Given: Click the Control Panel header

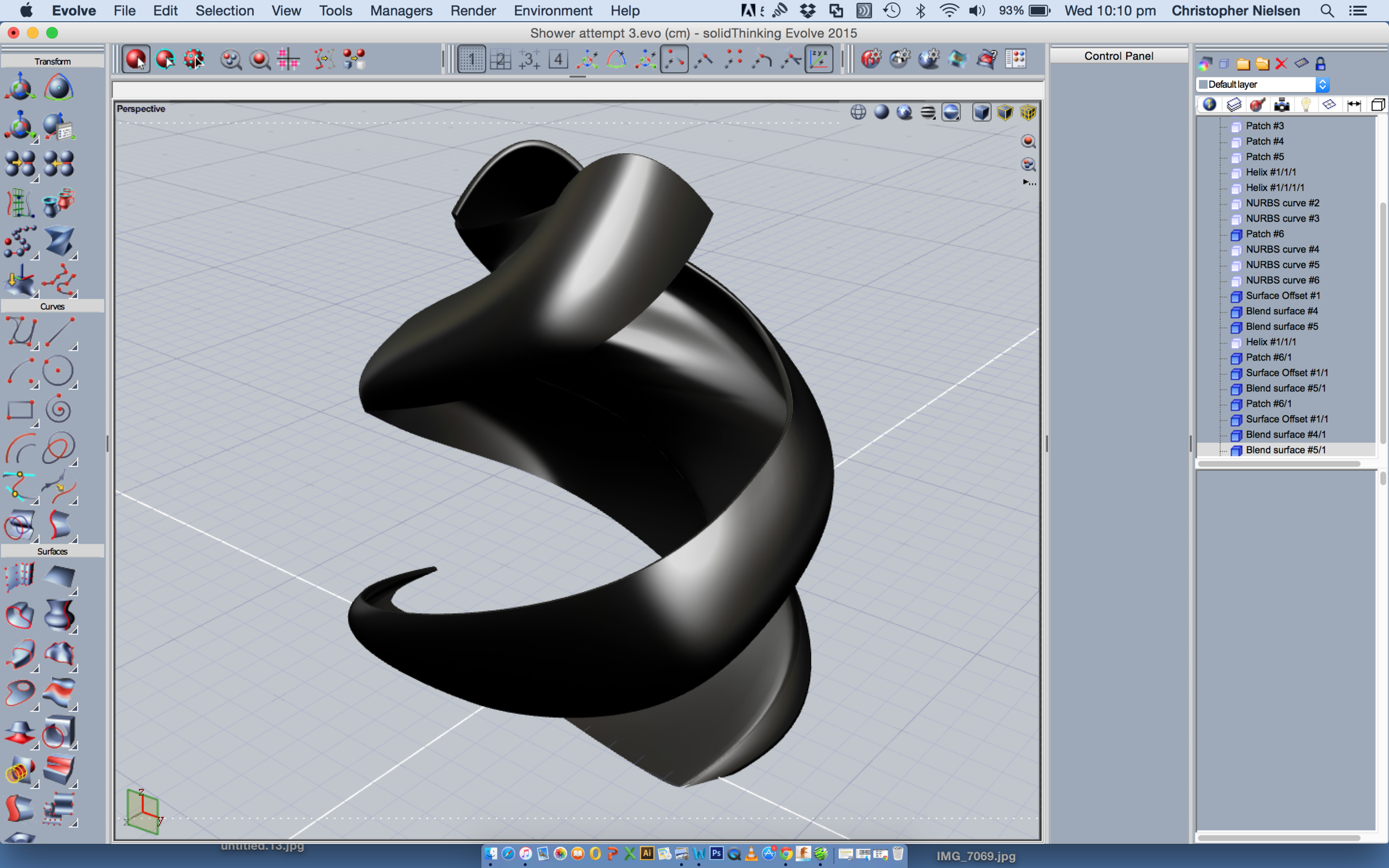Looking at the screenshot, I should click(1118, 56).
